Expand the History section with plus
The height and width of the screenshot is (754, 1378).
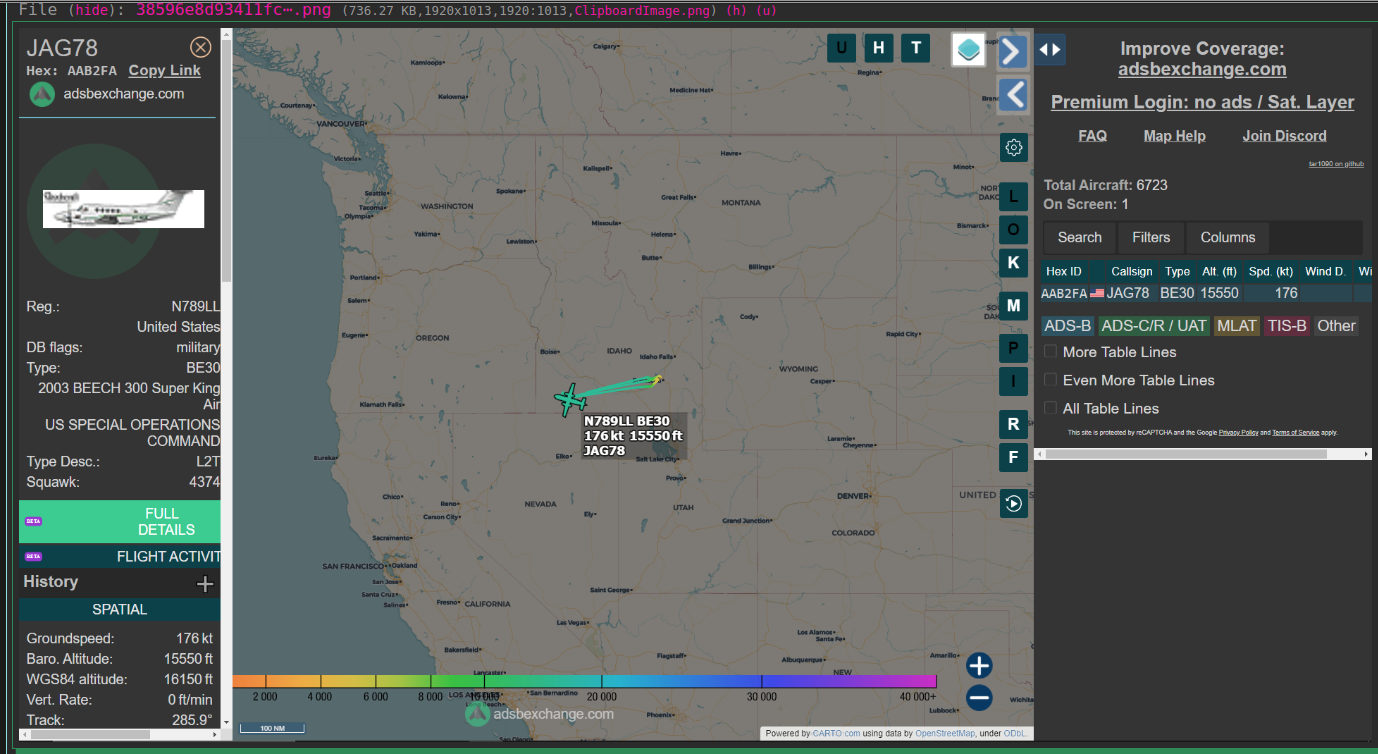(x=204, y=583)
